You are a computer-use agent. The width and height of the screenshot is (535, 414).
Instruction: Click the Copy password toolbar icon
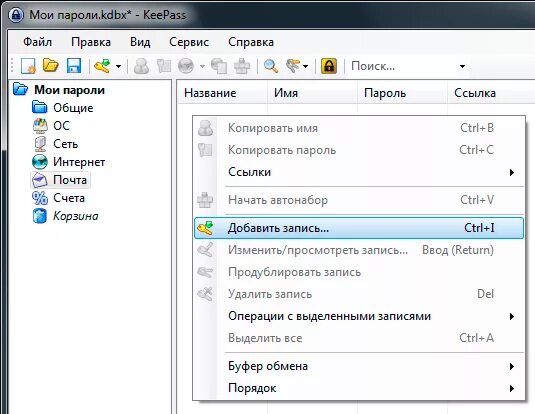164,66
